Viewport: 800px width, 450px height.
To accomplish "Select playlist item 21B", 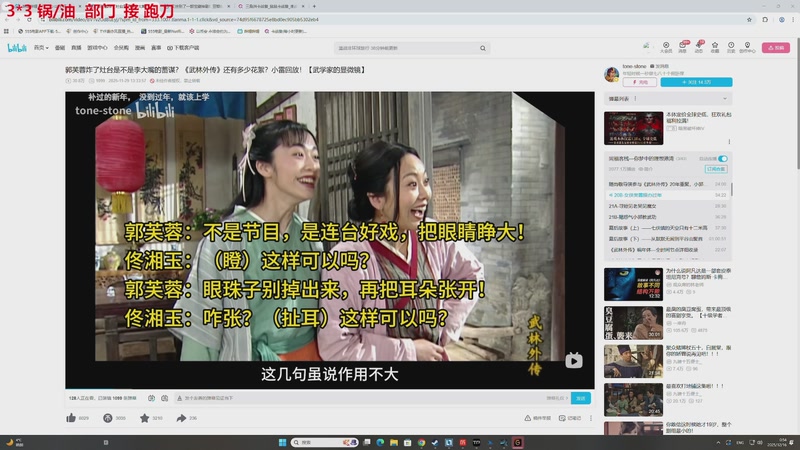I will tap(667, 217).
